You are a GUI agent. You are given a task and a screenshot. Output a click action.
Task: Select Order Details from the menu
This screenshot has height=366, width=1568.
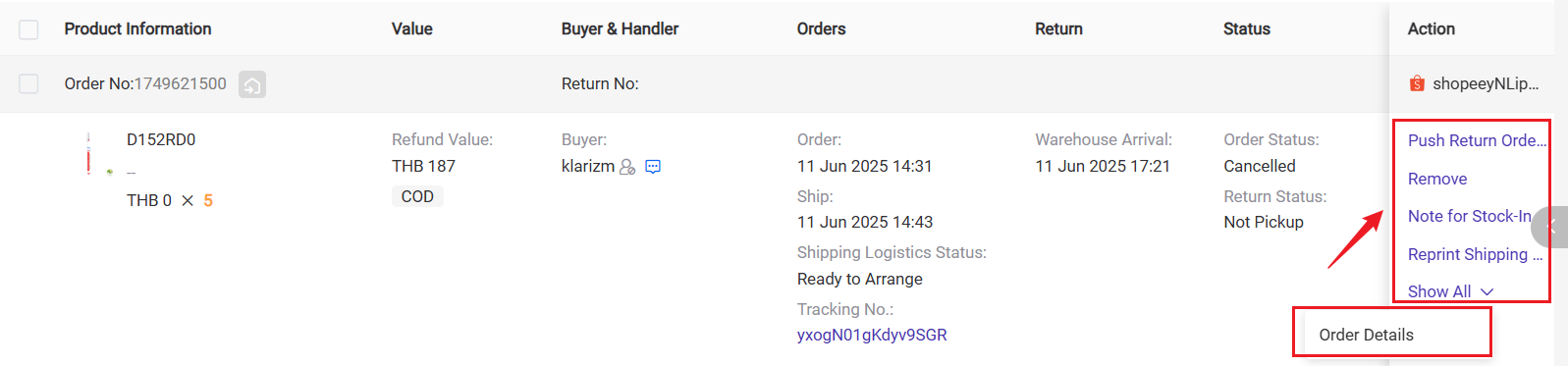click(x=1366, y=335)
